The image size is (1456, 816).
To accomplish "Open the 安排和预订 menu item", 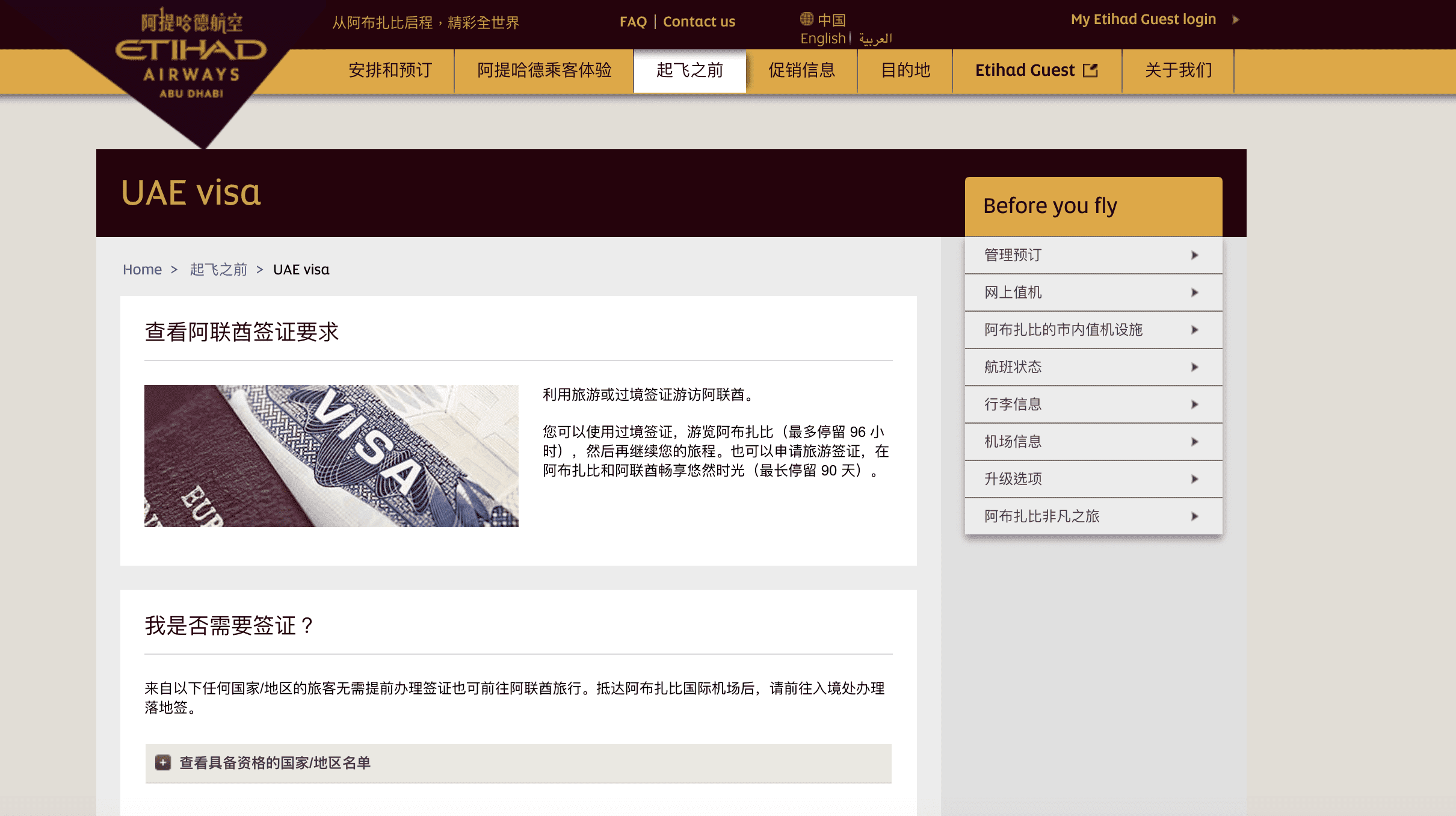I will pyautogui.click(x=391, y=69).
